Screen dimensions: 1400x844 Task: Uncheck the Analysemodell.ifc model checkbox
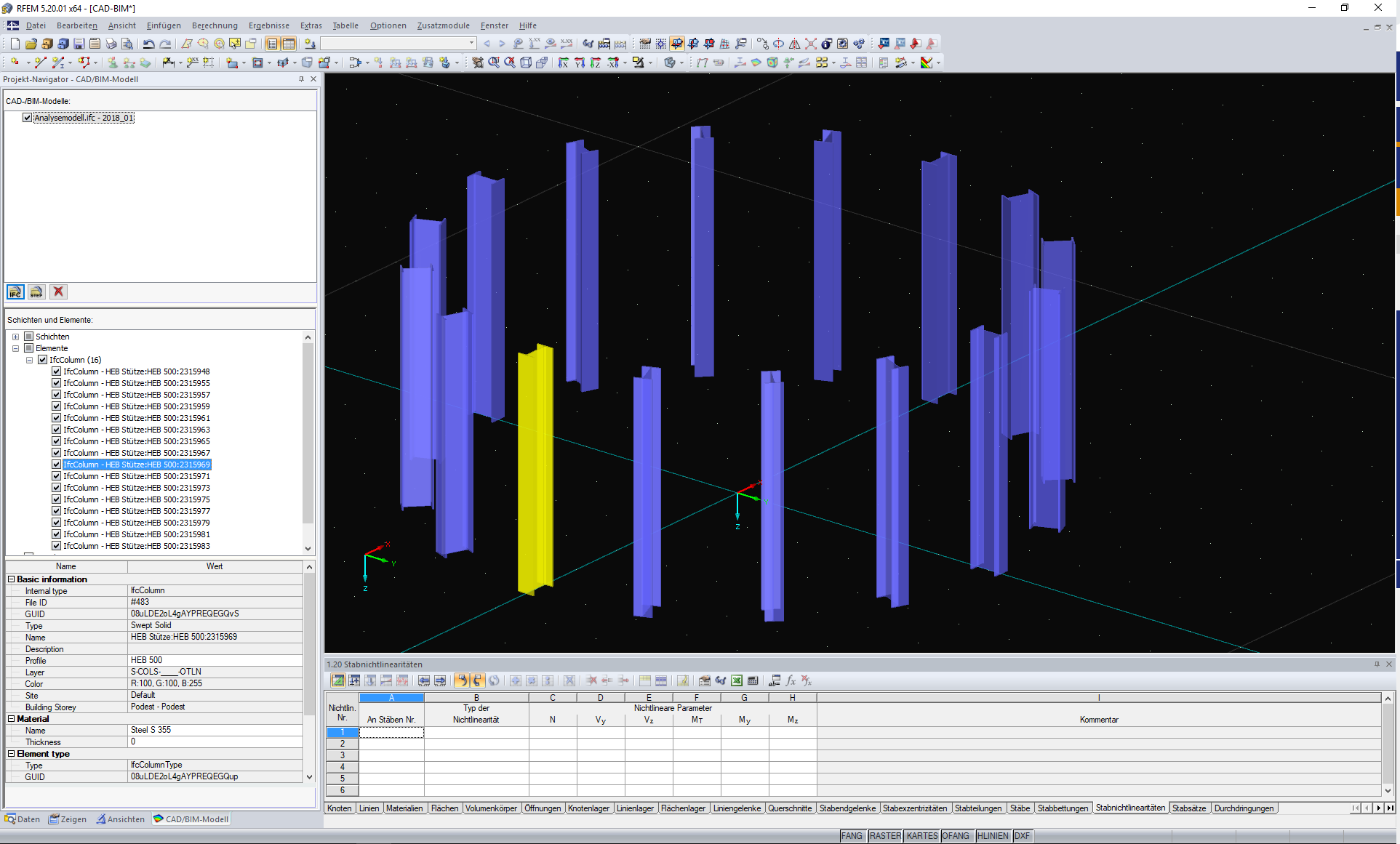[28, 118]
